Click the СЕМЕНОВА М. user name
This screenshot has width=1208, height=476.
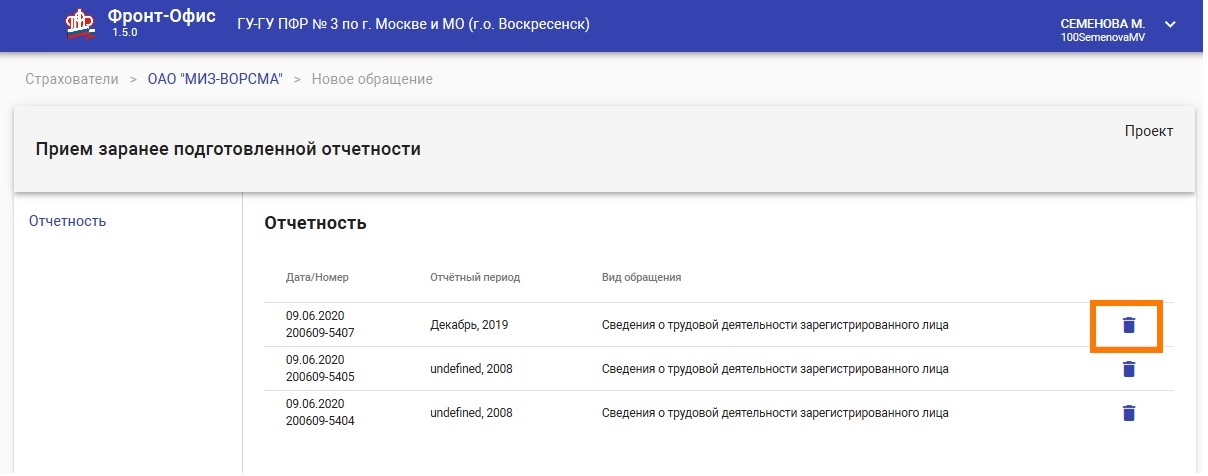point(1102,23)
